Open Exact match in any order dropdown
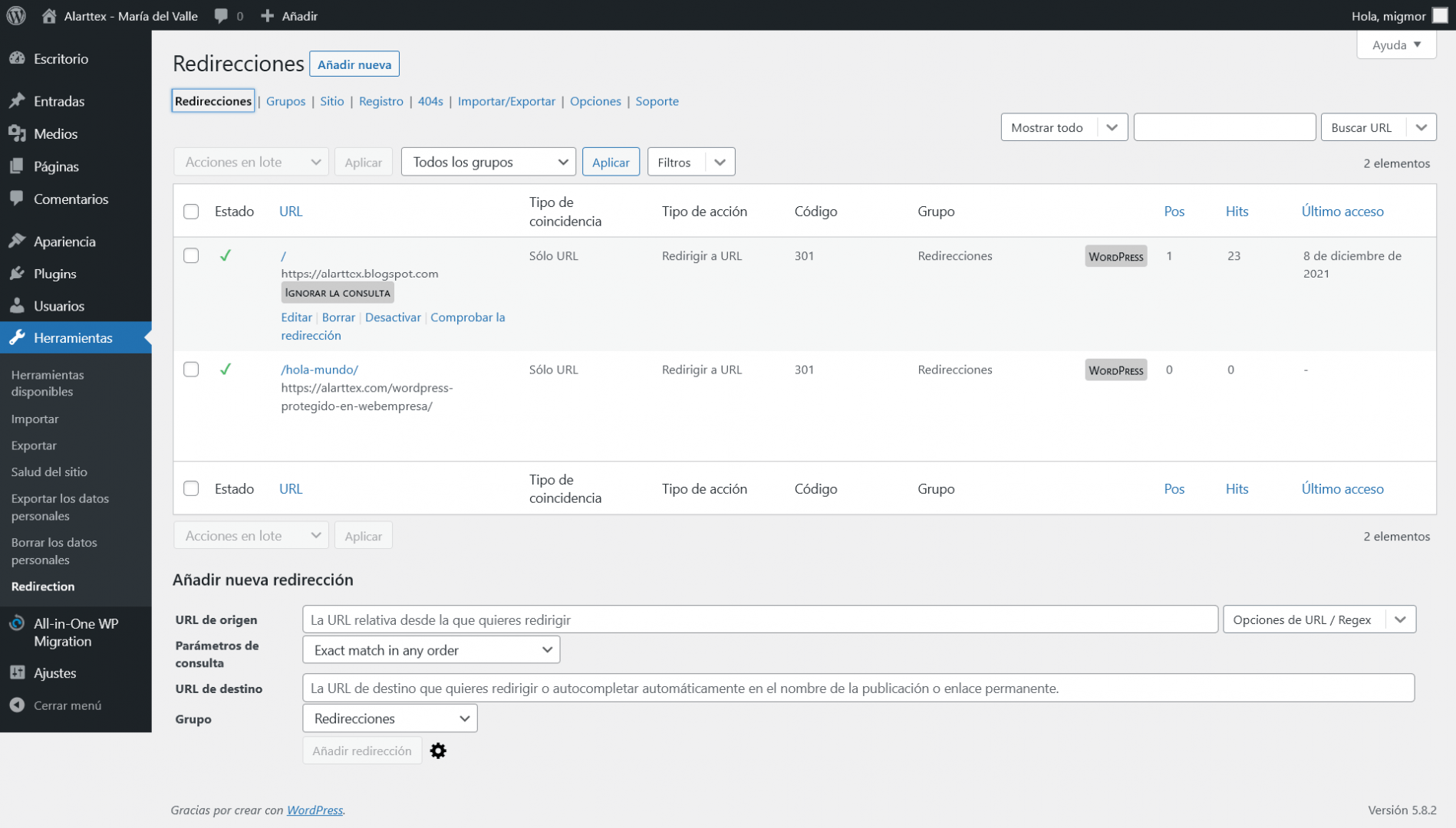 (431, 650)
